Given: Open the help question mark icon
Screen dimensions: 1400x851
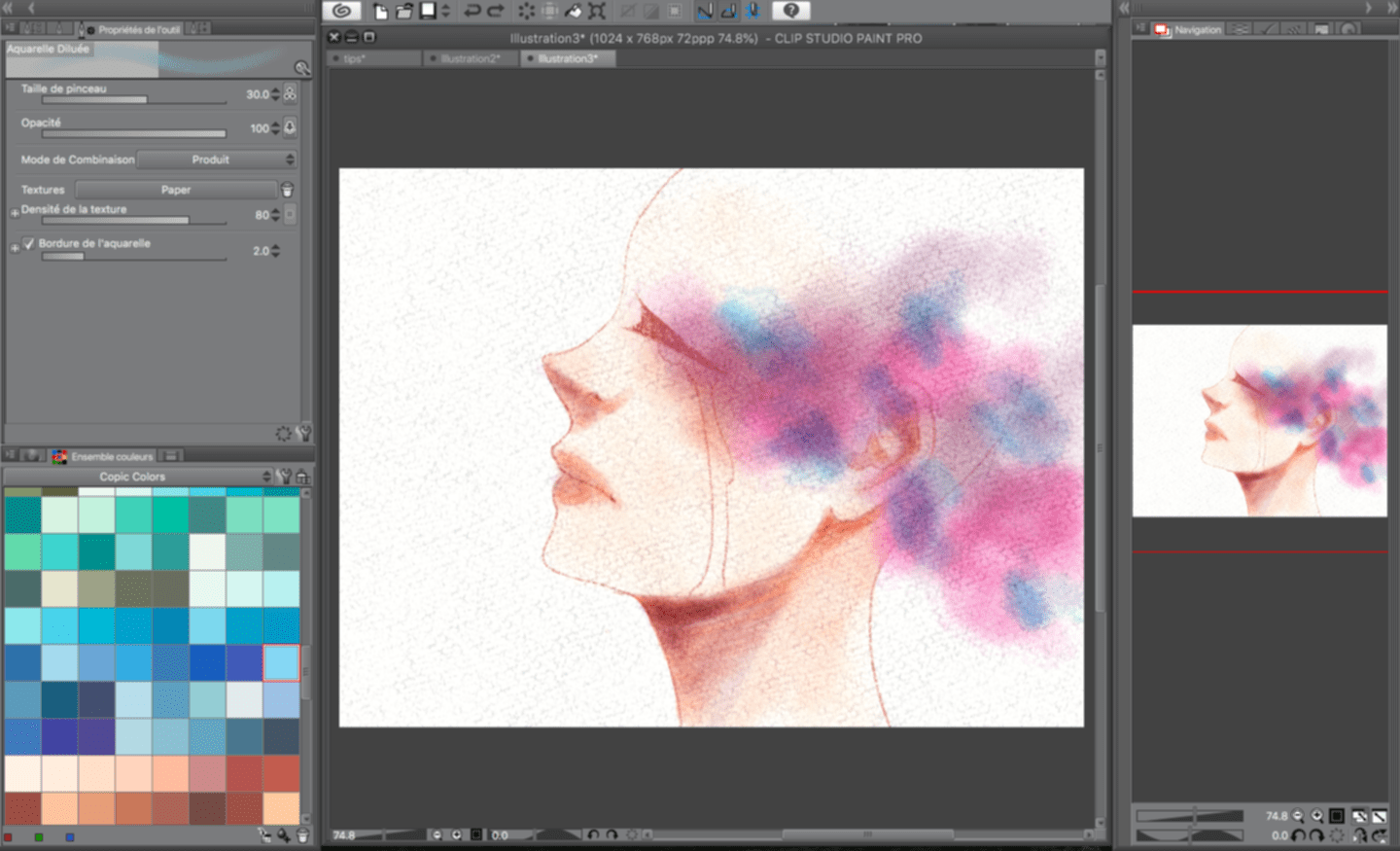Looking at the screenshot, I should point(790,11).
